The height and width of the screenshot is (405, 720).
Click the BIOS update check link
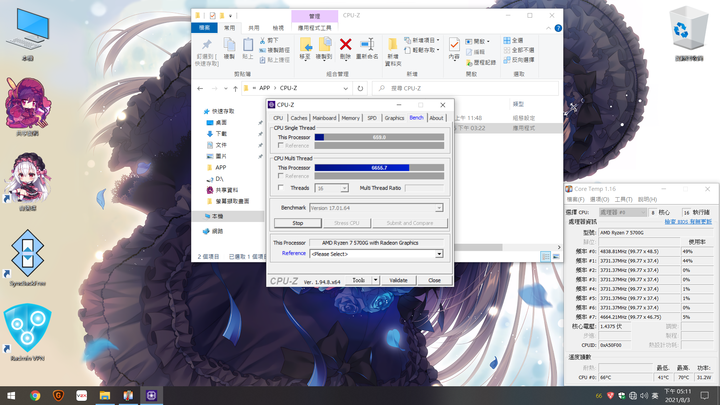[x=688, y=222]
